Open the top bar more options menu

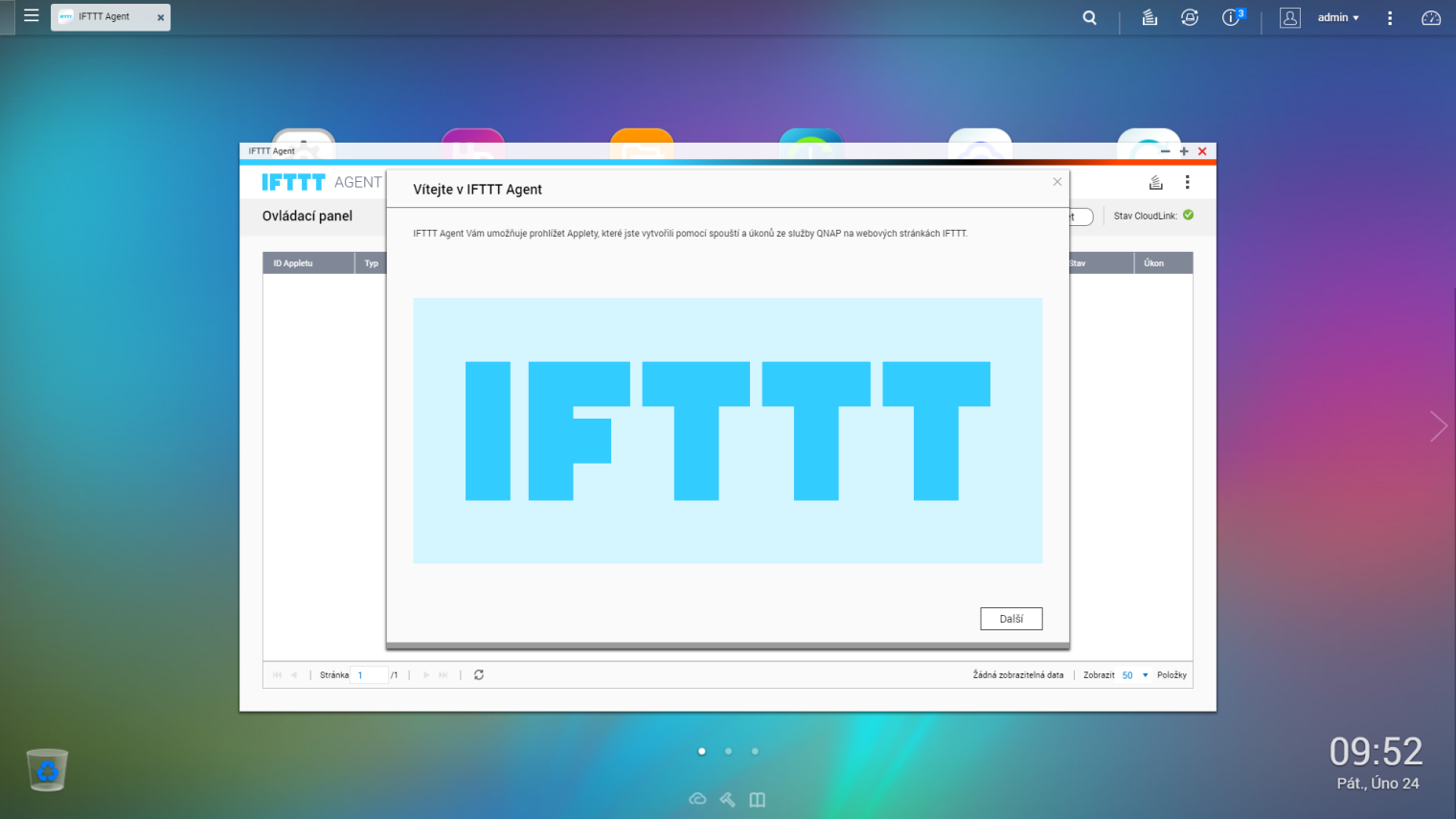(x=1390, y=17)
